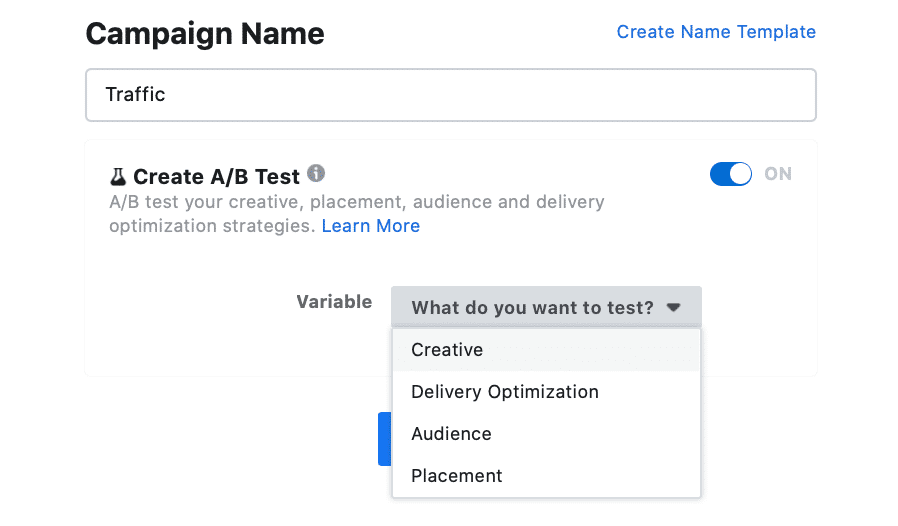Select Audience from the variable list

tap(546, 434)
